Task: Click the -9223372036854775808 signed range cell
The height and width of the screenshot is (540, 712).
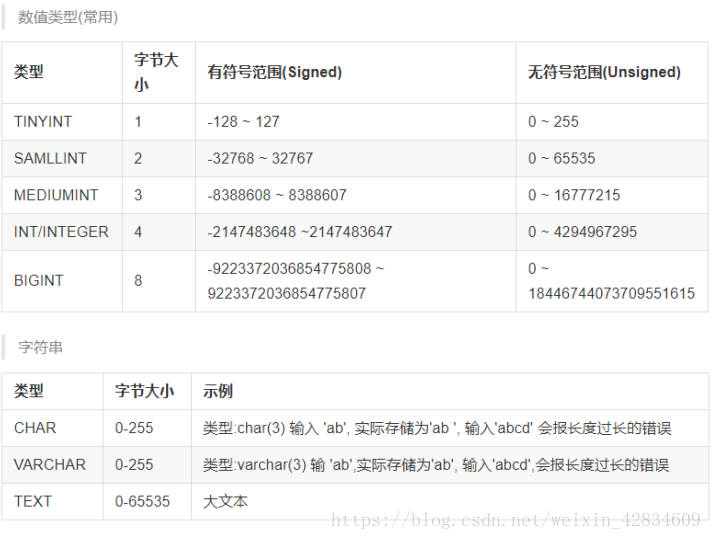Action: click(356, 281)
